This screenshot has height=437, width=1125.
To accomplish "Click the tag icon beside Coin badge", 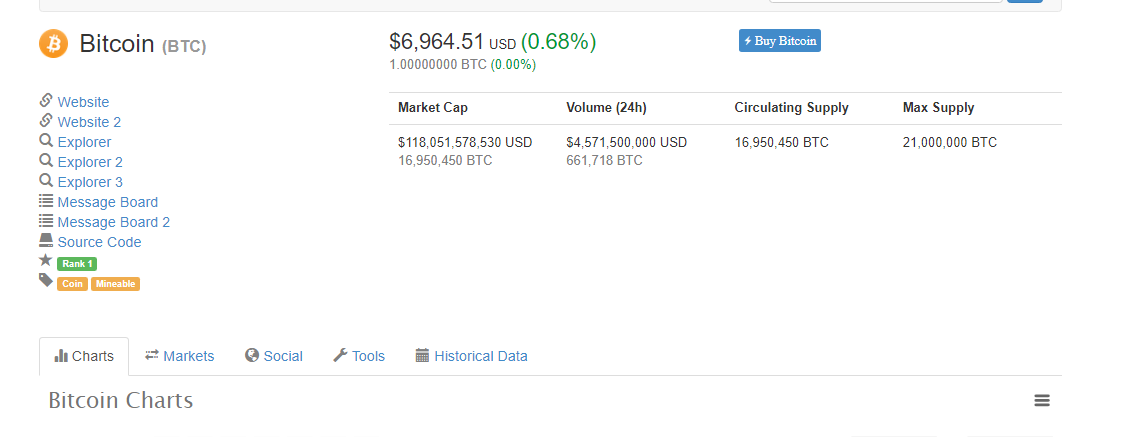I will pos(45,280).
